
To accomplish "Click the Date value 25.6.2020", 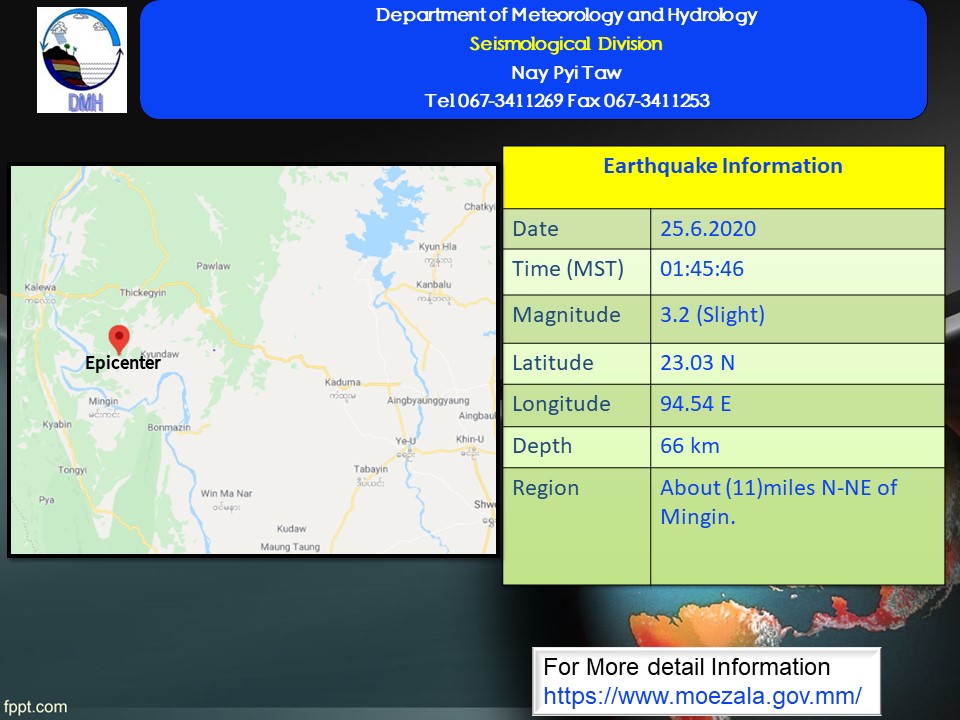I will pos(708,229).
